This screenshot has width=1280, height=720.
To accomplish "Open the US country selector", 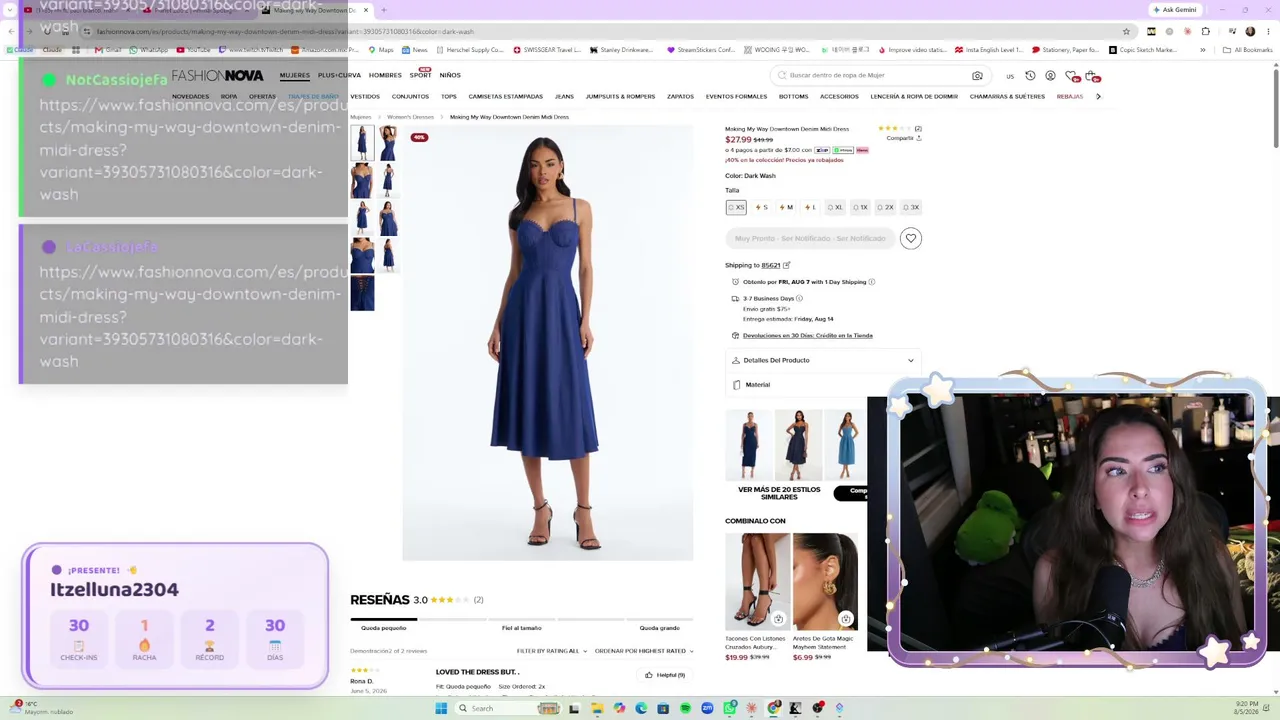I will 1010,76.
